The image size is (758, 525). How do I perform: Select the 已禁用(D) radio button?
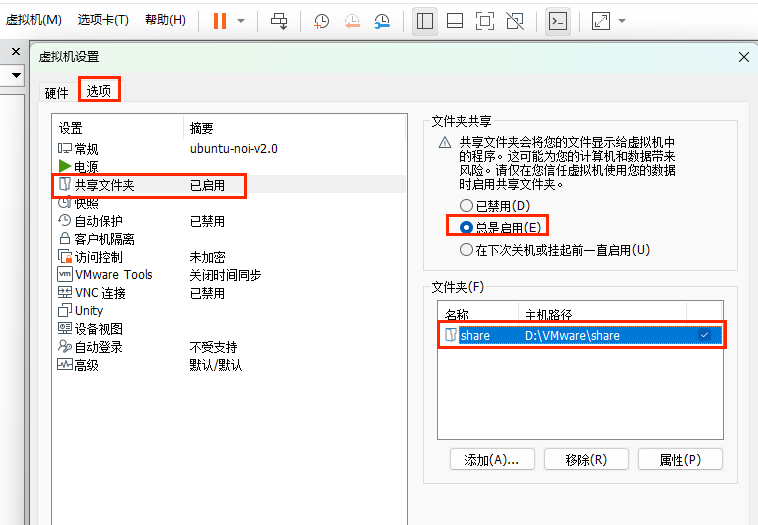466,205
